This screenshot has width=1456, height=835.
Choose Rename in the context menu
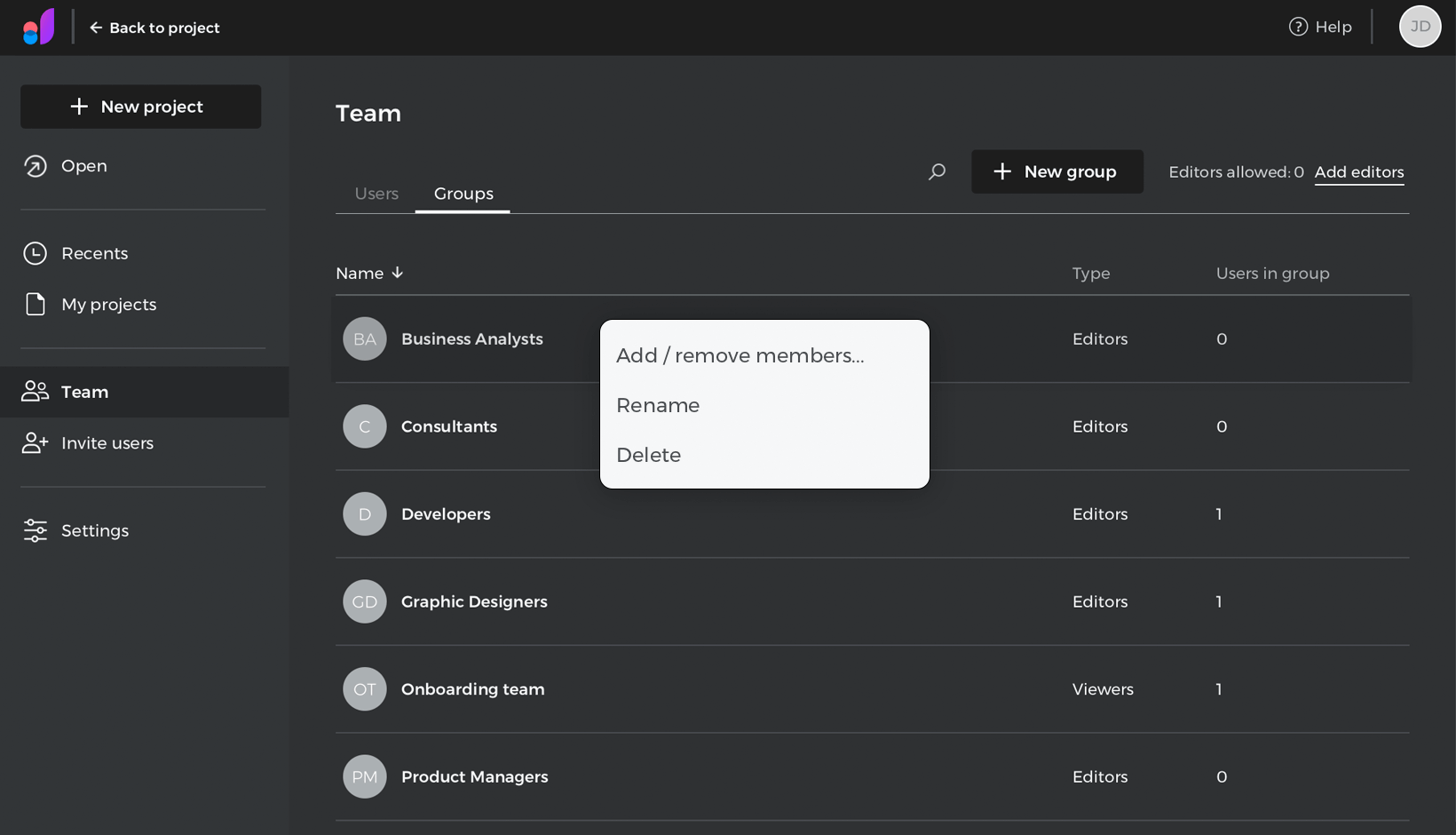(658, 405)
